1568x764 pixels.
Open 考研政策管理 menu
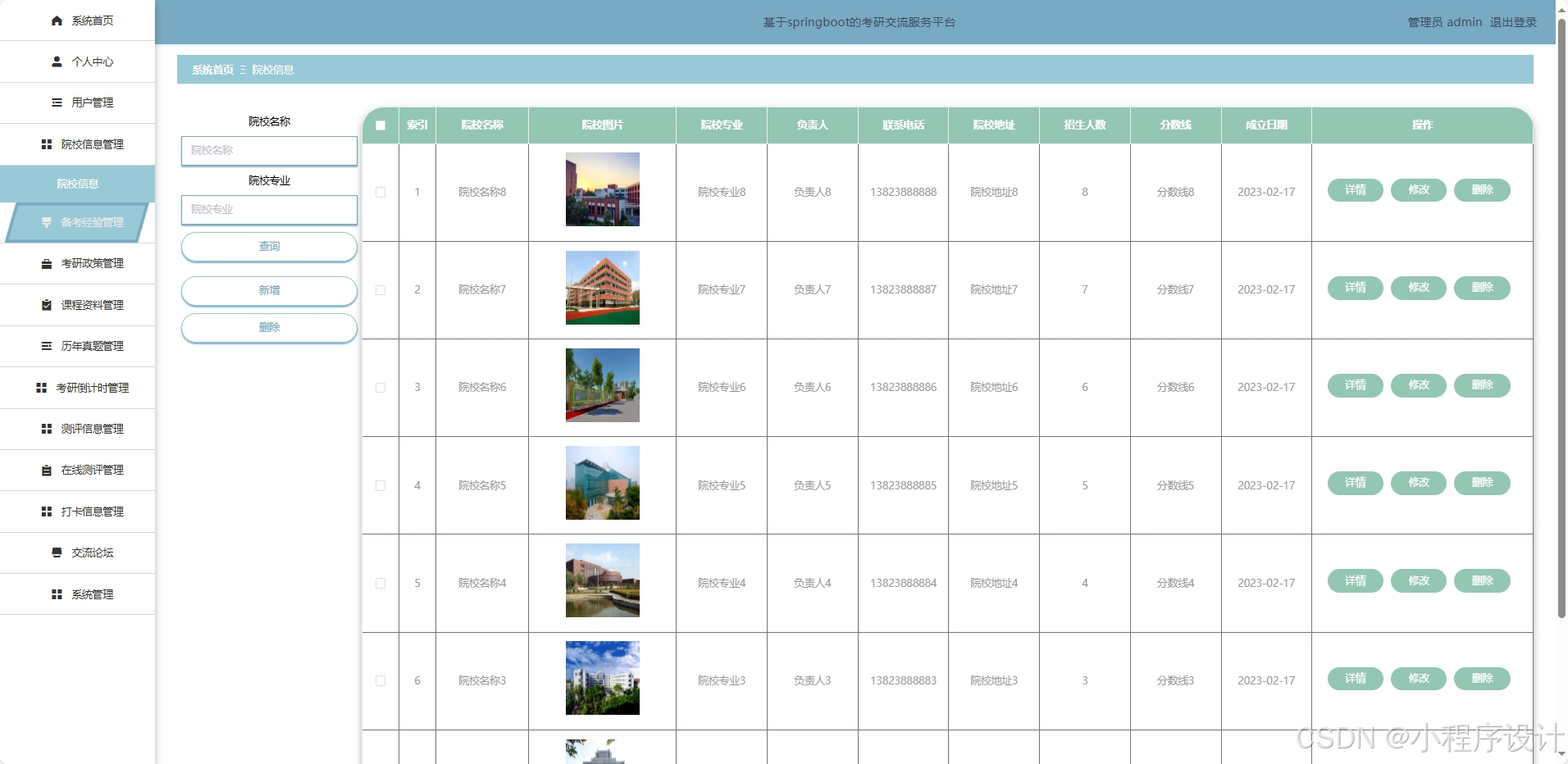pos(77,263)
